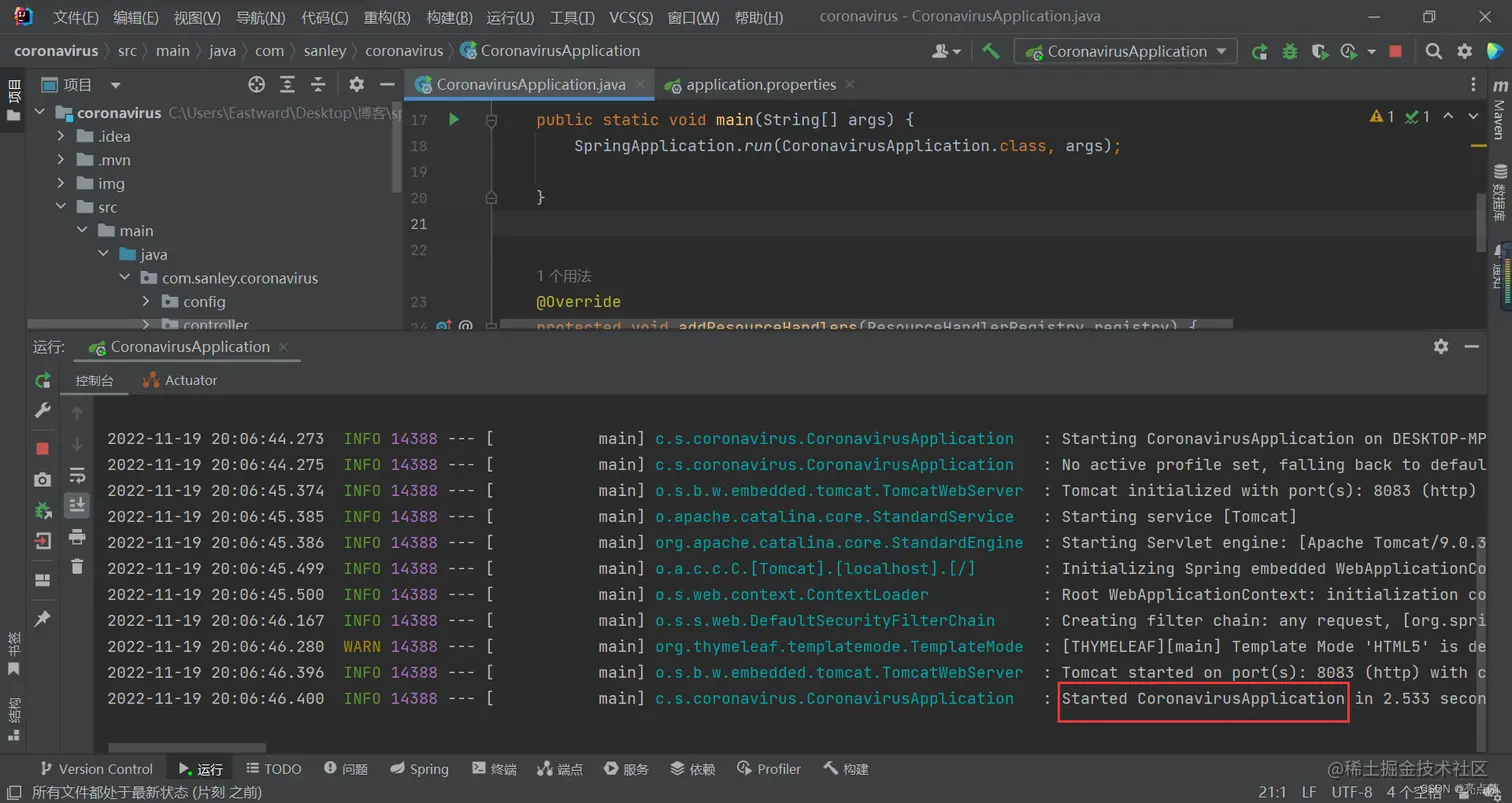
Task: Click cursor position 21:1 in status bar
Action: [x=1272, y=792]
